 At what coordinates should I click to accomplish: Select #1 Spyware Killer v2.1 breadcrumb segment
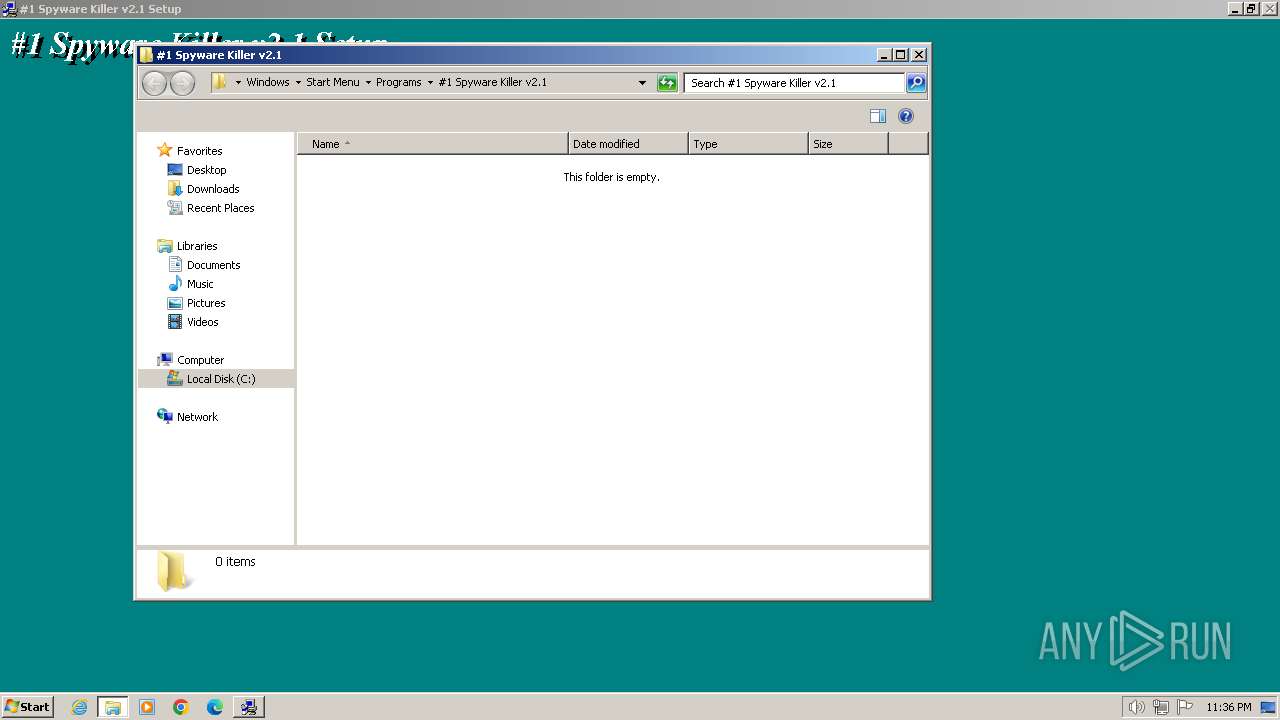tap(493, 83)
